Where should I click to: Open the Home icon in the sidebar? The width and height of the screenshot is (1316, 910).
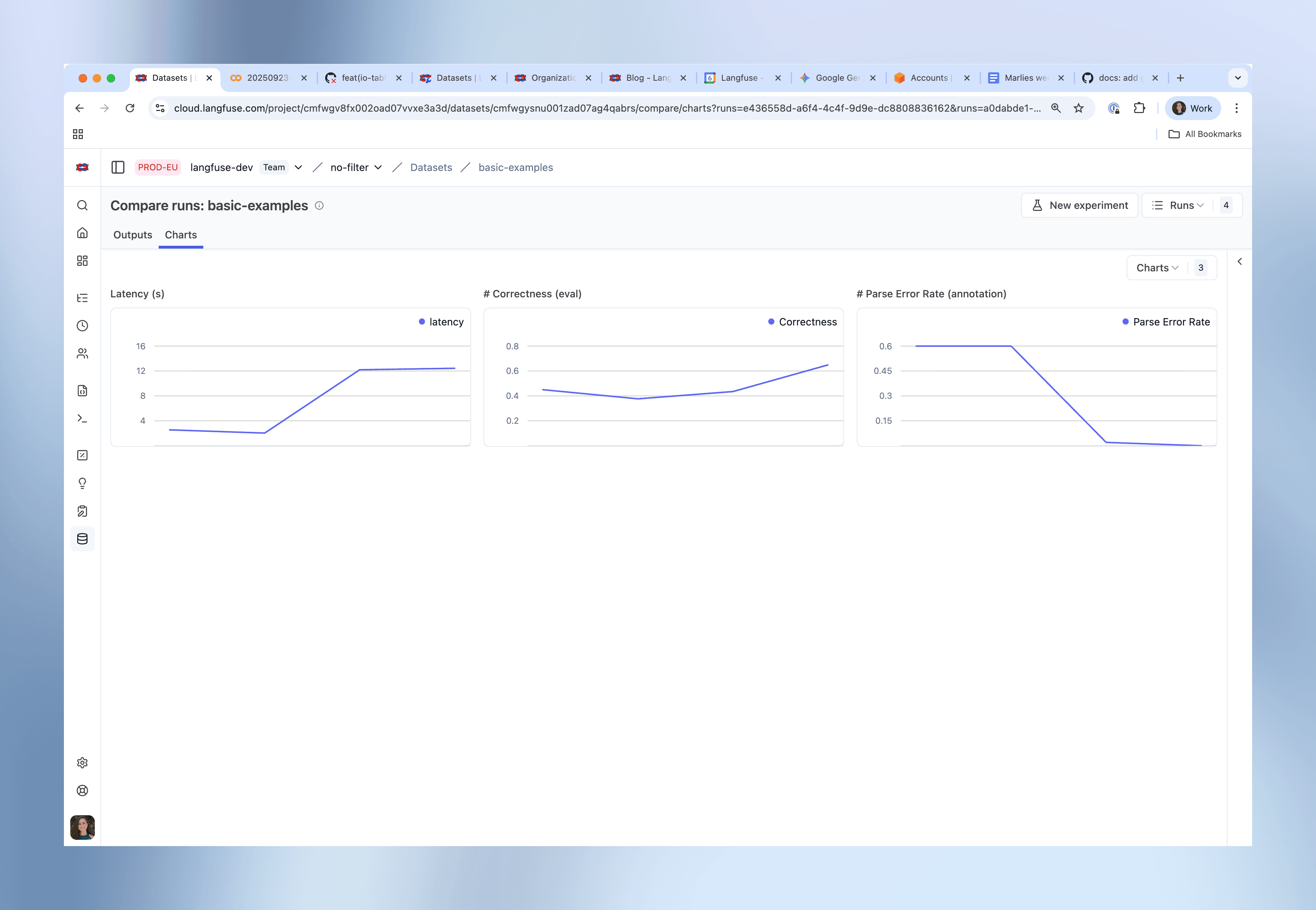83,233
